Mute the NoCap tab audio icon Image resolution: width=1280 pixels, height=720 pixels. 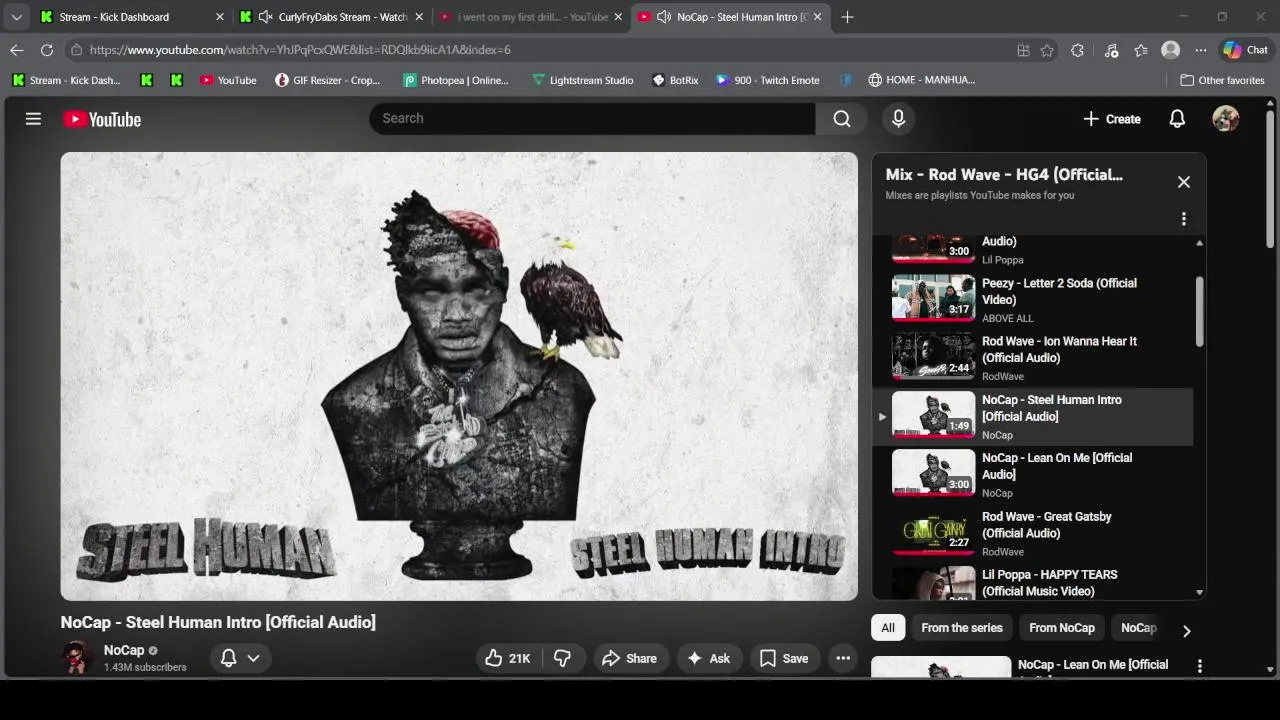click(x=663, y=17)
